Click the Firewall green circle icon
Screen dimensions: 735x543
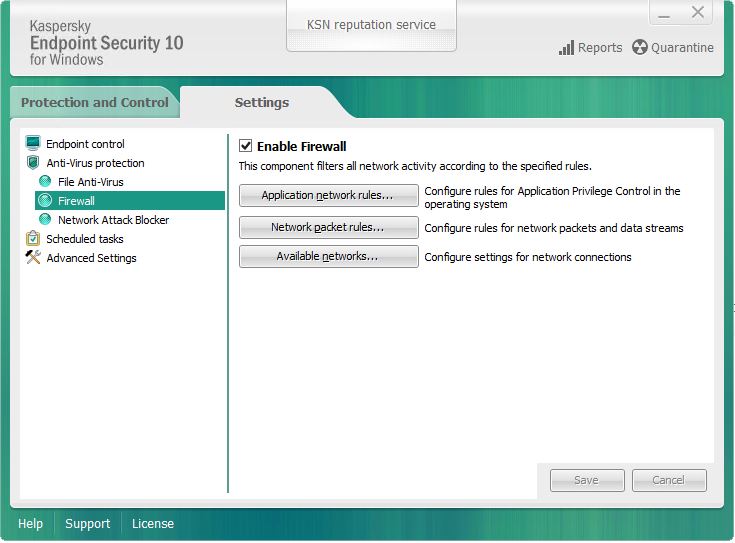(45, 201)
